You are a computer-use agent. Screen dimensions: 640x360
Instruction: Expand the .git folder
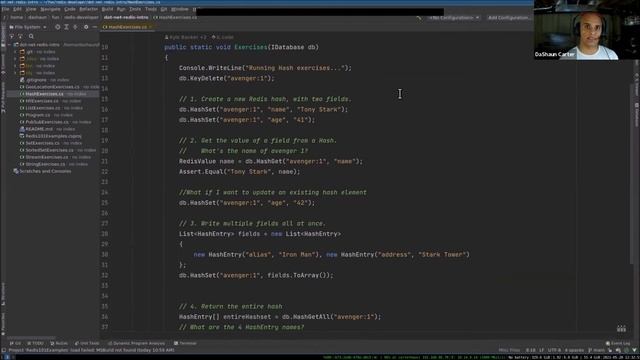(x=16, y=52)
